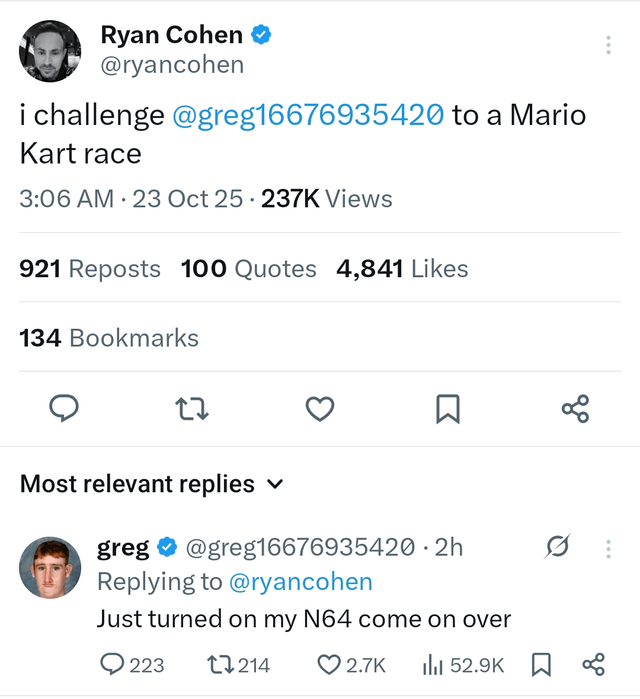Like greg's reply with 2.7K likes
Viewport: 640px width, 699px height.
click(329, 664)
